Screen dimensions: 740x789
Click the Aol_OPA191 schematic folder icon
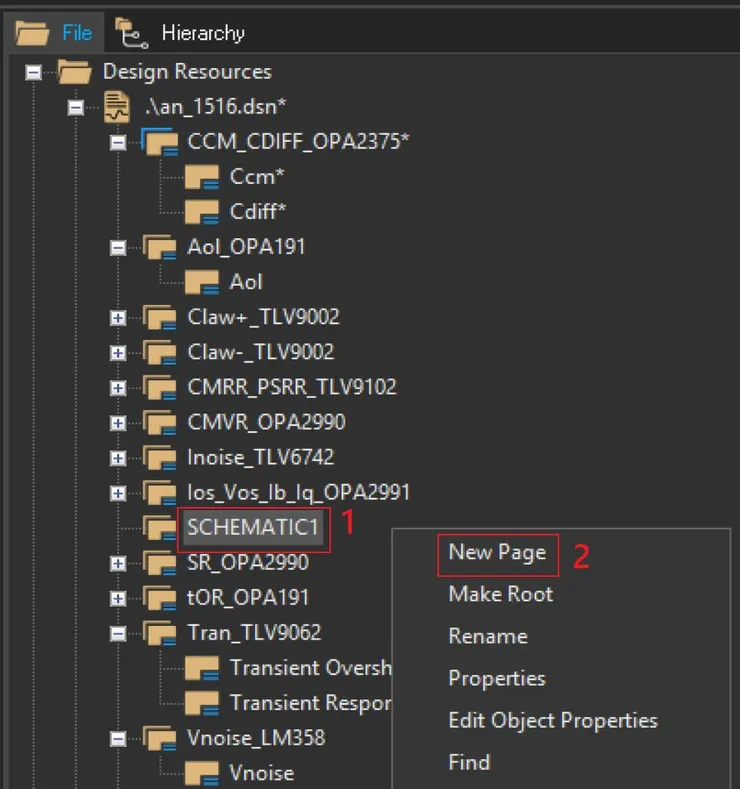point(160,248)
